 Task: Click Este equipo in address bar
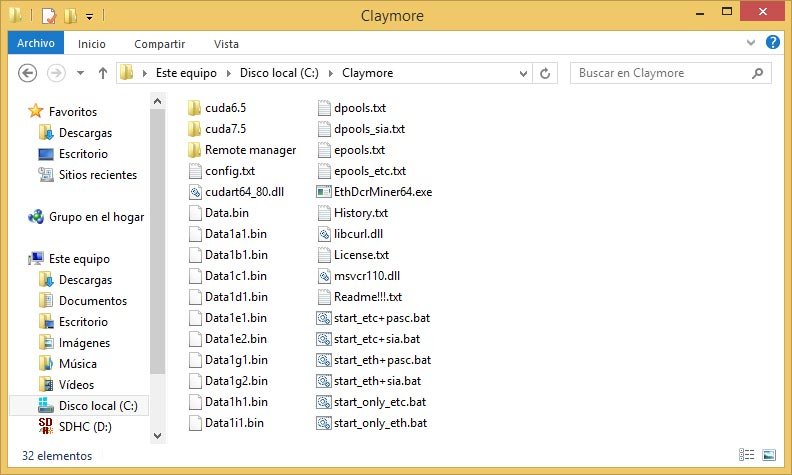click(x=186, y=73)
